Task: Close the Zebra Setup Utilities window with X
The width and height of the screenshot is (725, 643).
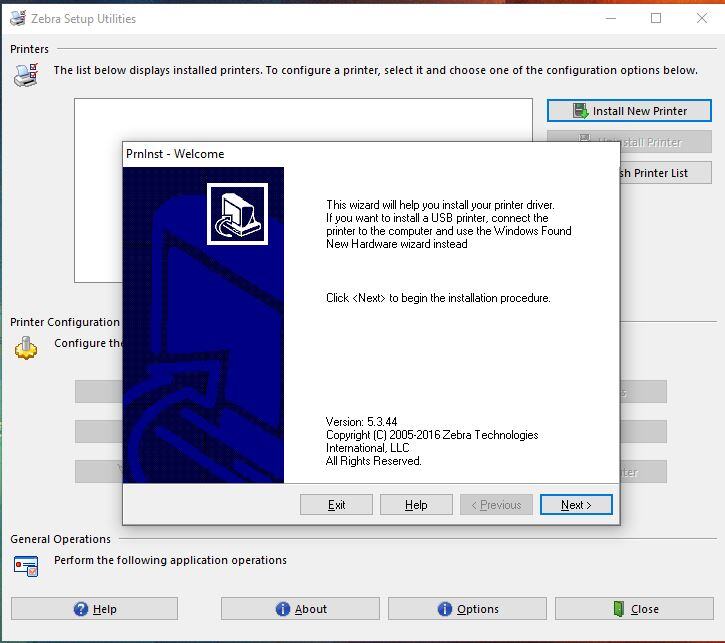Action: [x=701, y=18]
